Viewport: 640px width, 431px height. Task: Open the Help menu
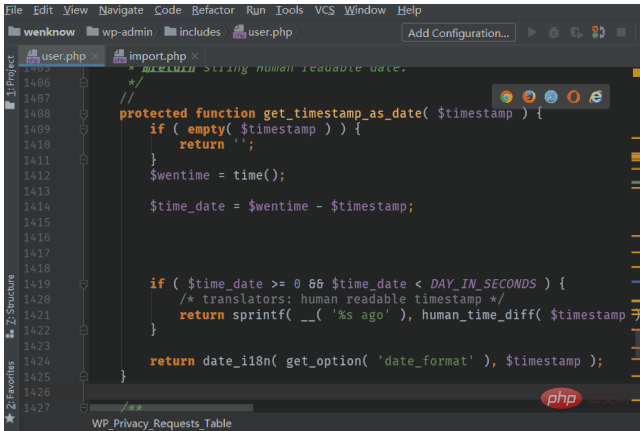[x=409, y=10]
